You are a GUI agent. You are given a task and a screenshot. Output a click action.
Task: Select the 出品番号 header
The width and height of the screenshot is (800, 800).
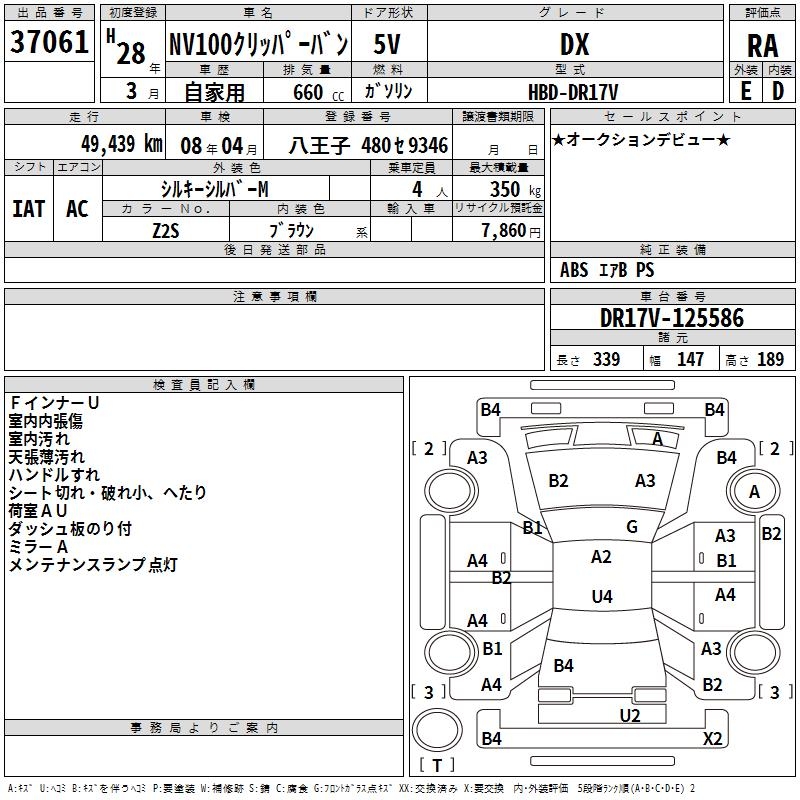pos(49,13)
